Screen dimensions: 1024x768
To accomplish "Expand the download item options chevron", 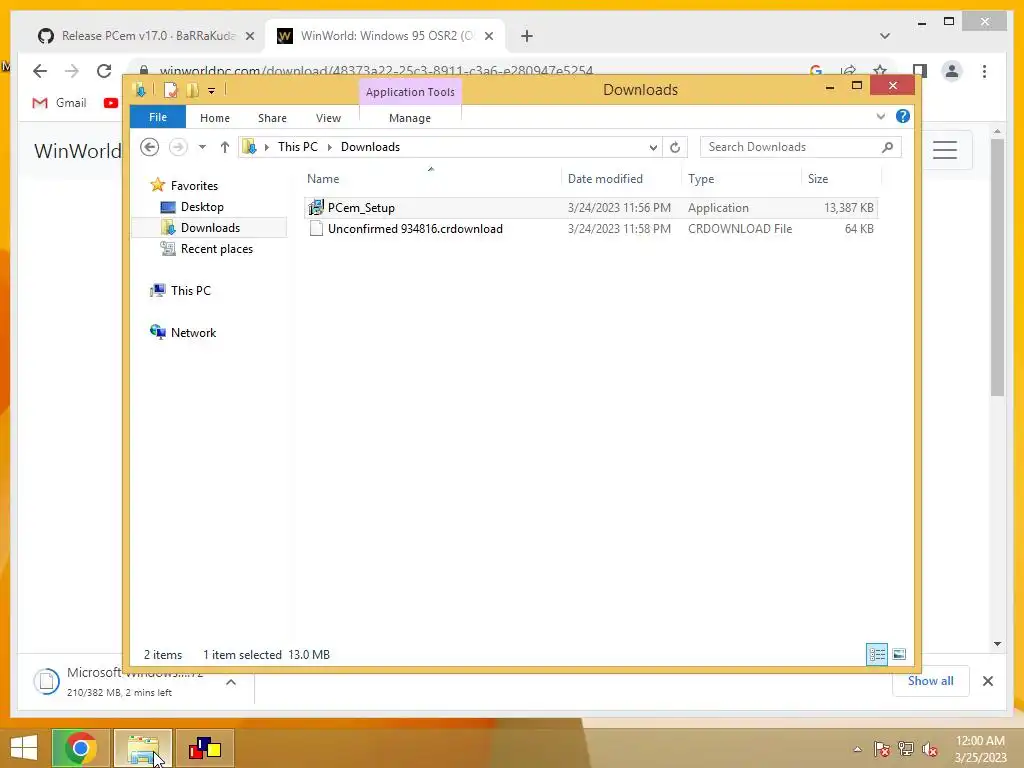I will [x=231, y=682].
